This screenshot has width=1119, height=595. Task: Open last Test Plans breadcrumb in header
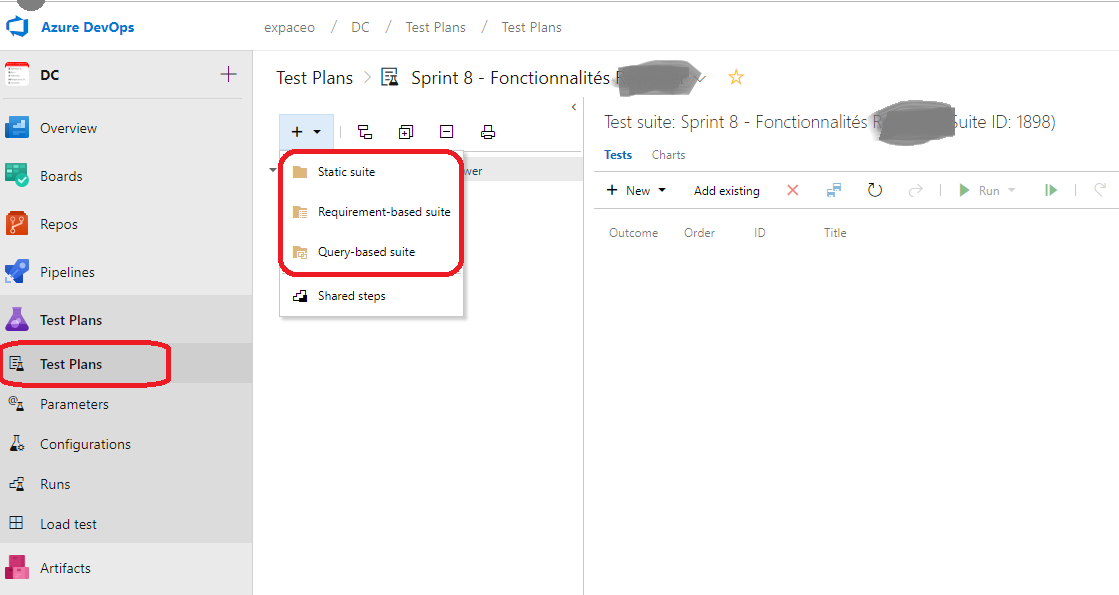point(531,27)
